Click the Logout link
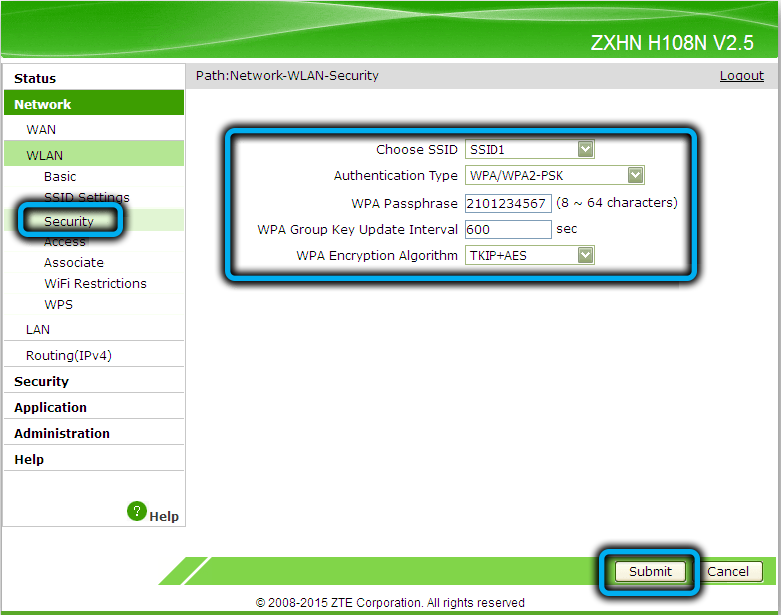781x615 pixels. (741, 76)
